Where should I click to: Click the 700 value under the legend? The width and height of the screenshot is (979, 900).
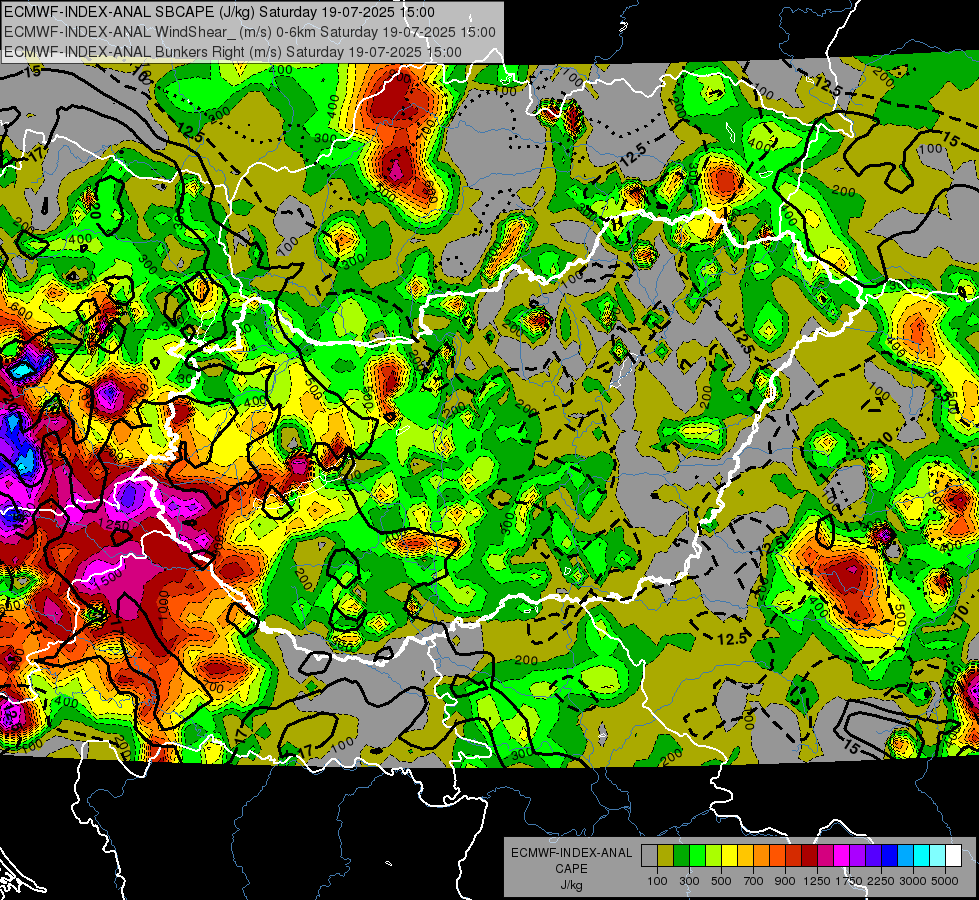pyautogui.click(x=754, y=881)
